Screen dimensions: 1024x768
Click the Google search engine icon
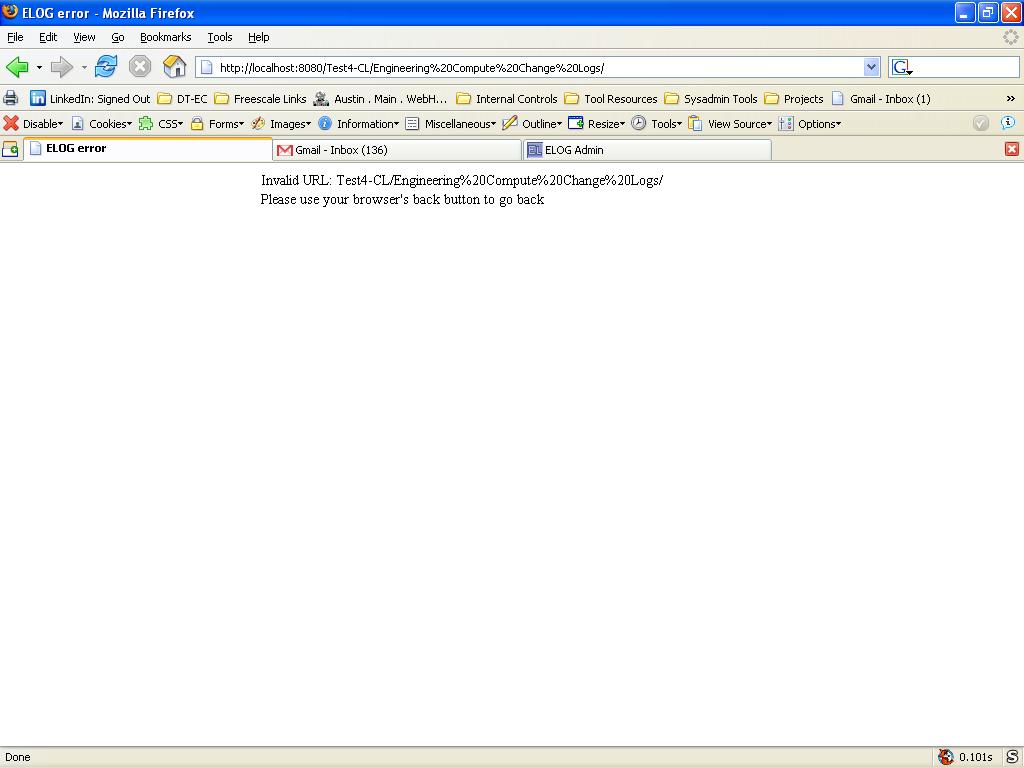pos(902,67)
